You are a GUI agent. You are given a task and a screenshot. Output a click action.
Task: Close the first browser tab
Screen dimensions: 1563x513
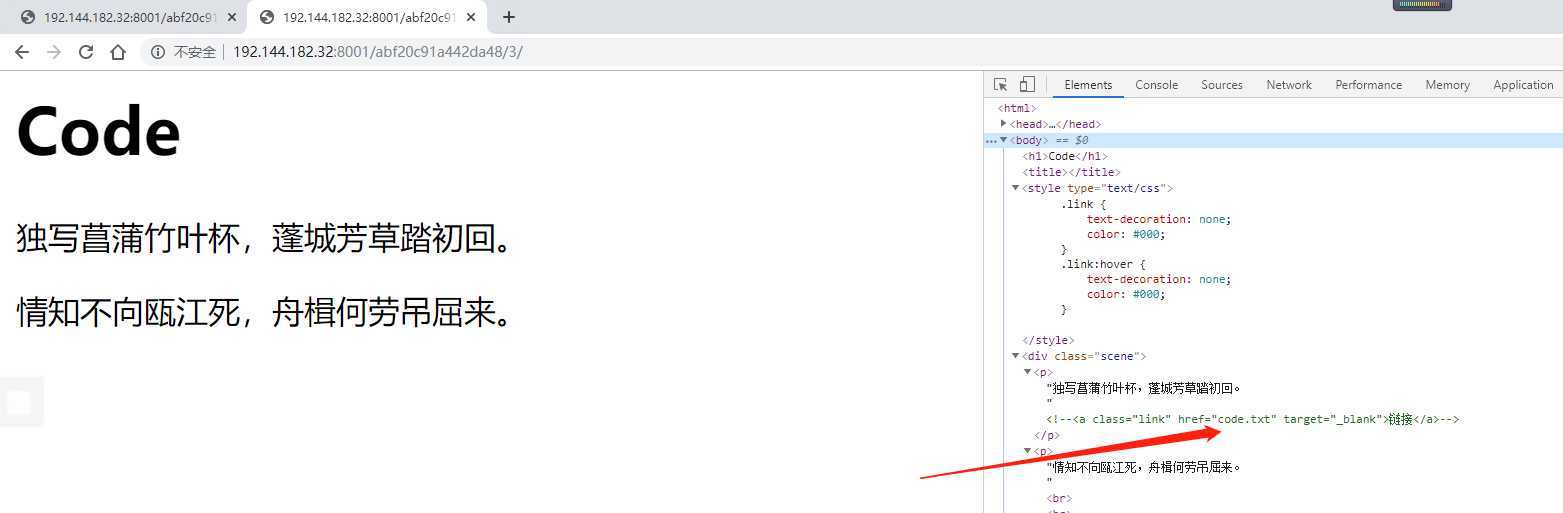pyautogui.click(x=232, y=17)
